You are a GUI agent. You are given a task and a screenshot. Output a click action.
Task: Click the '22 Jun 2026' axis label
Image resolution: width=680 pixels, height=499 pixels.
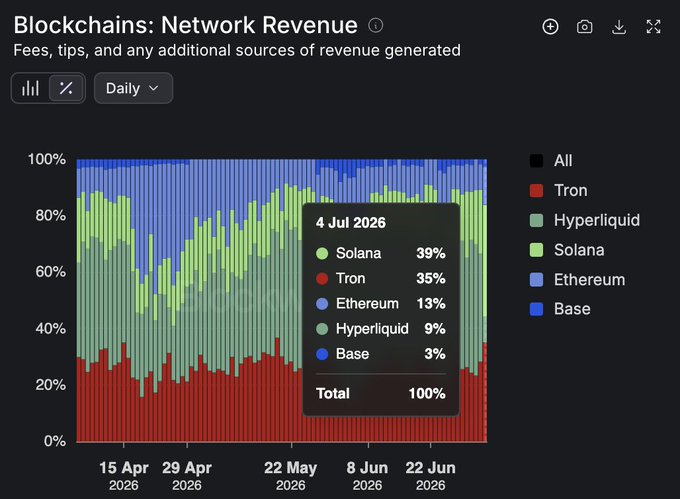click(x=431, y=476)
